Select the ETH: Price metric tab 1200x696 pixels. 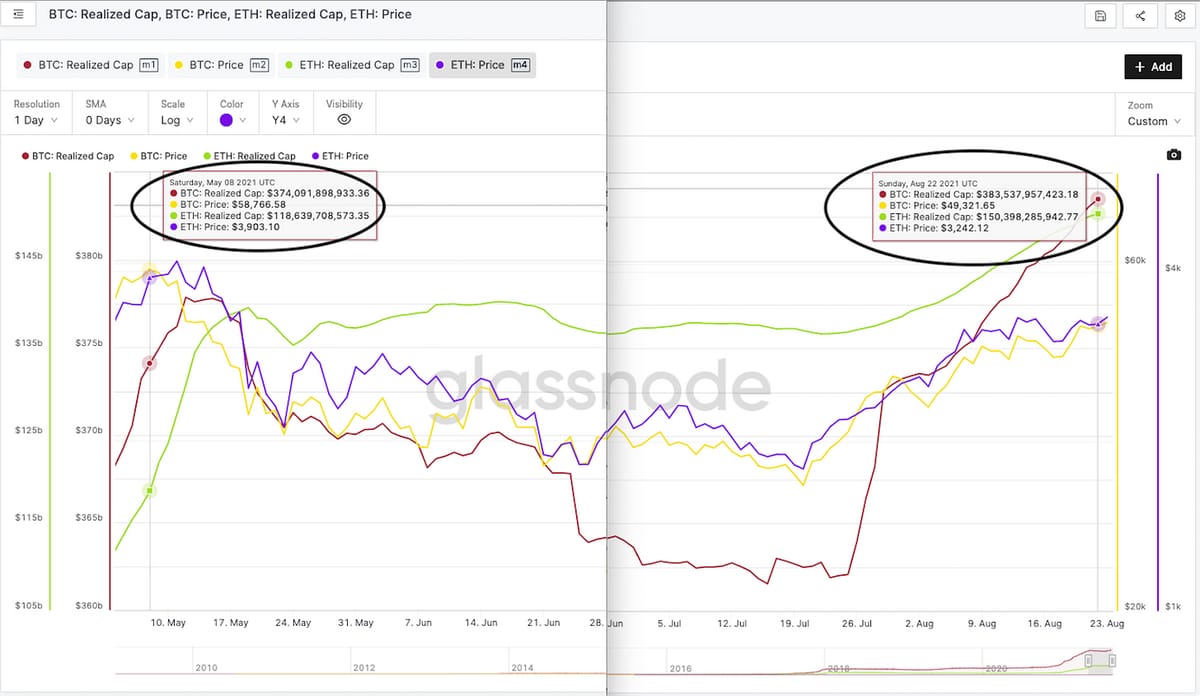482,65
